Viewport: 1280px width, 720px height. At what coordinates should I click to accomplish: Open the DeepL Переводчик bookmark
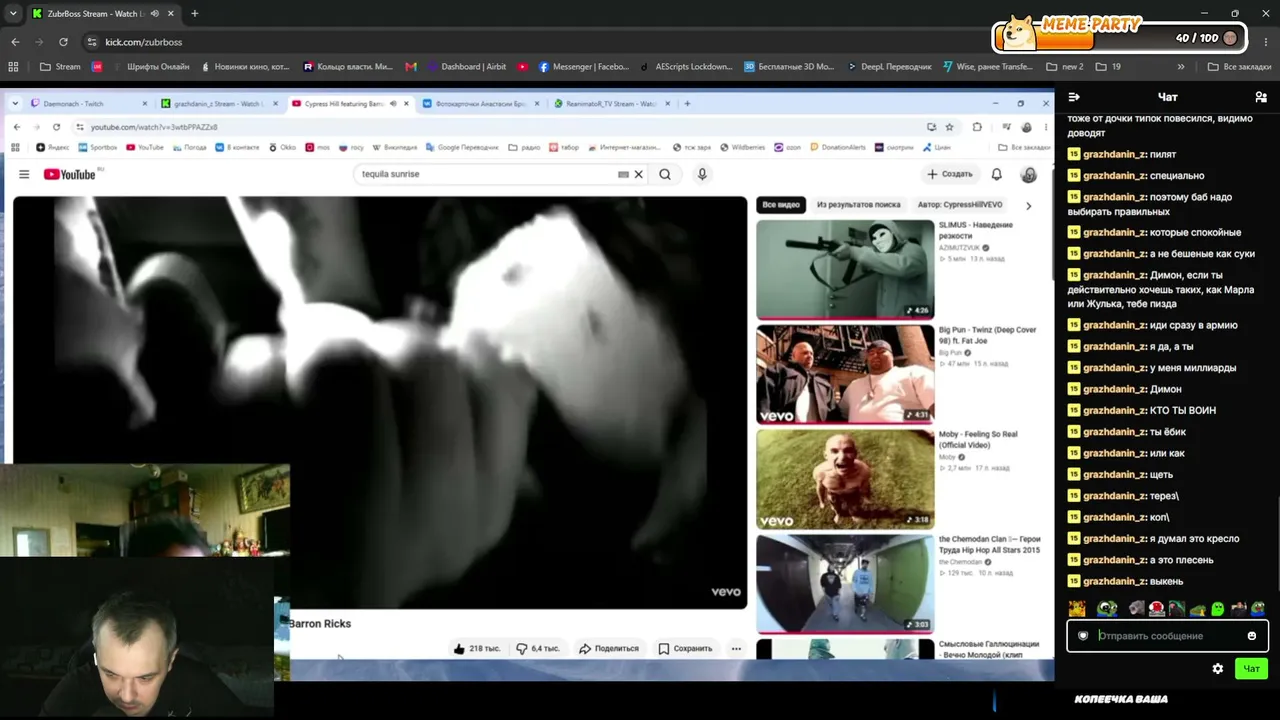coord(889,67)
